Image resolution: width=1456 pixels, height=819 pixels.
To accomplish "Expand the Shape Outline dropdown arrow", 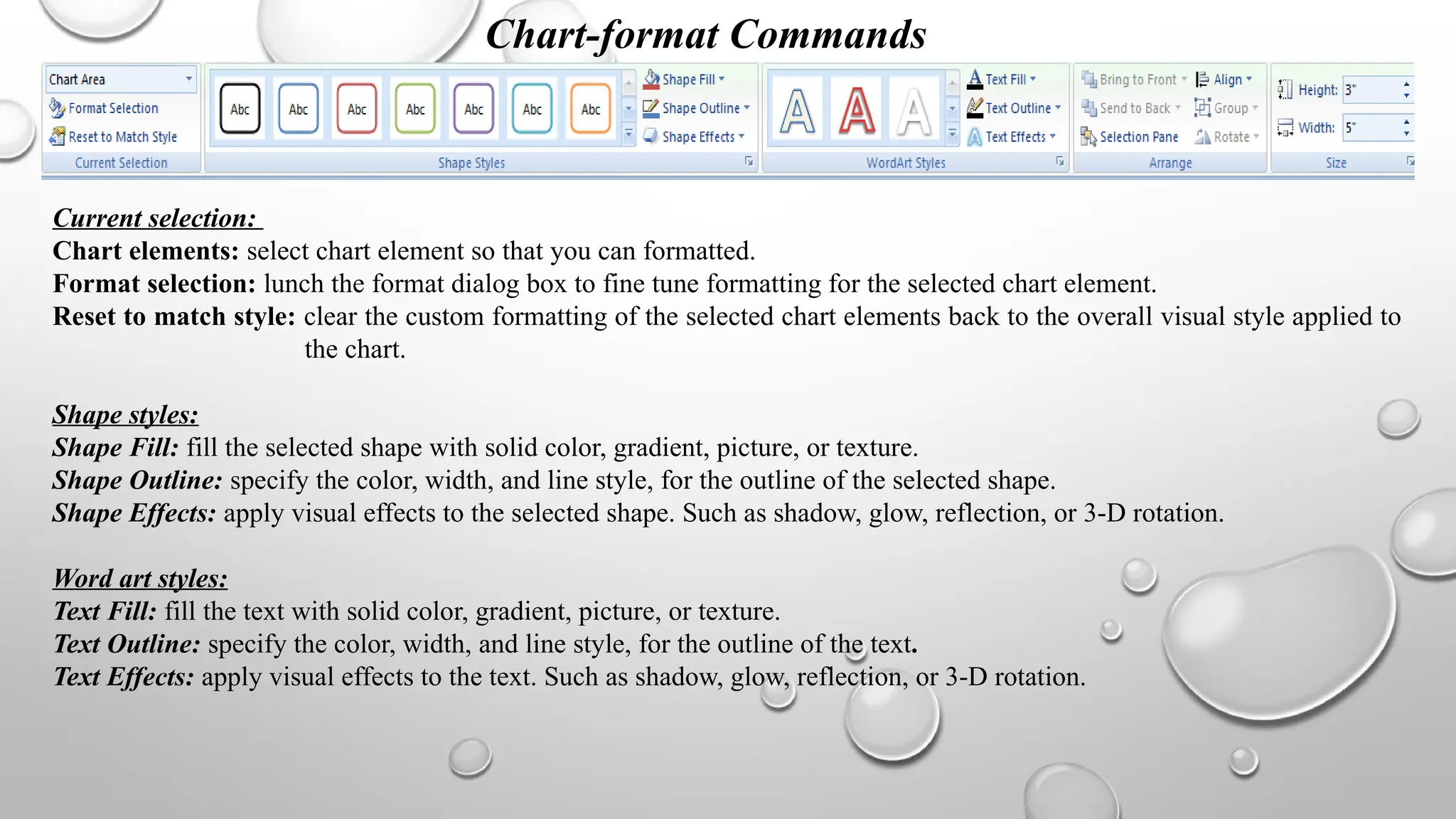I will [746, 108].
